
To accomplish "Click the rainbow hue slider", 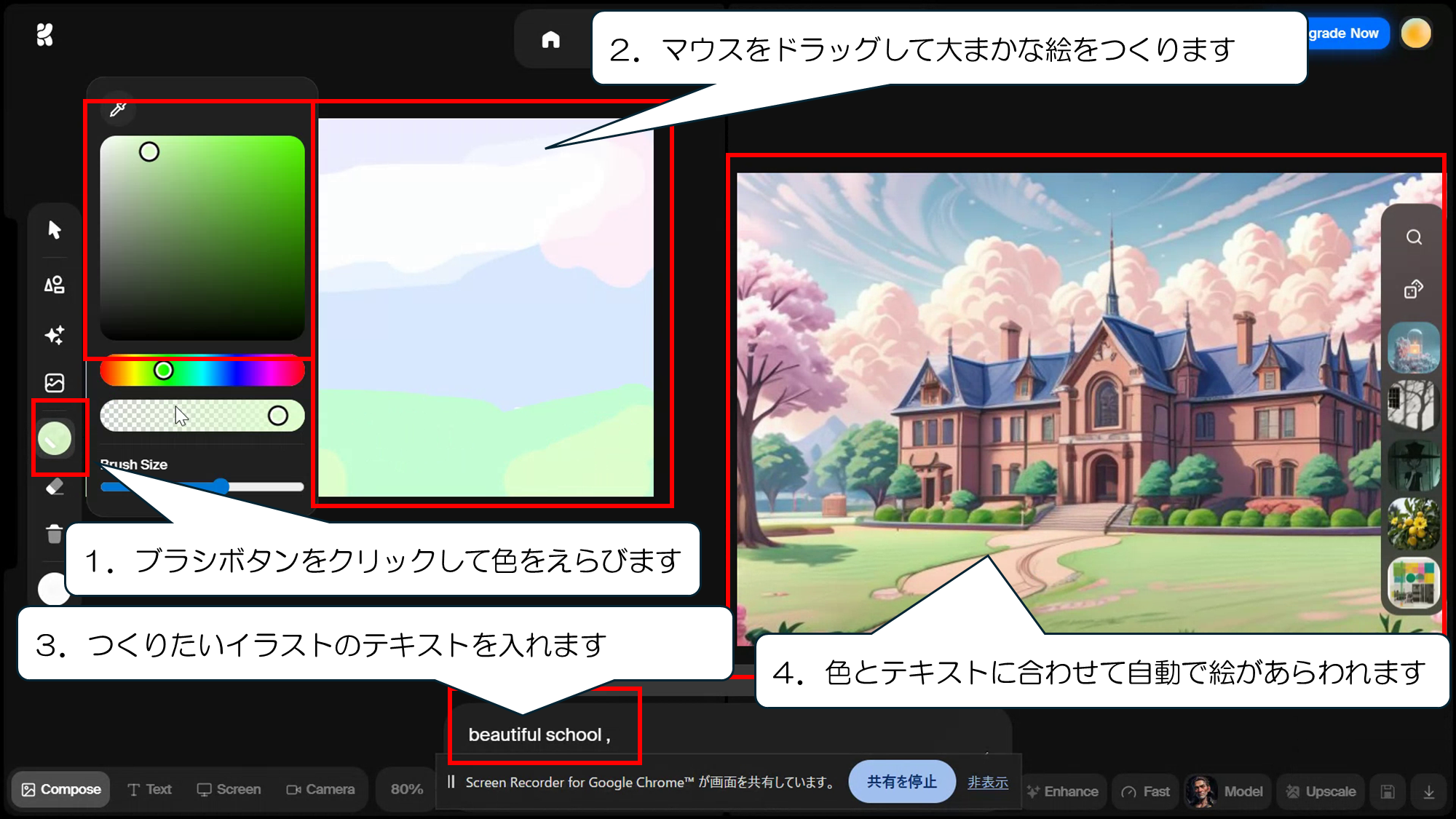I will coord(202,371).
